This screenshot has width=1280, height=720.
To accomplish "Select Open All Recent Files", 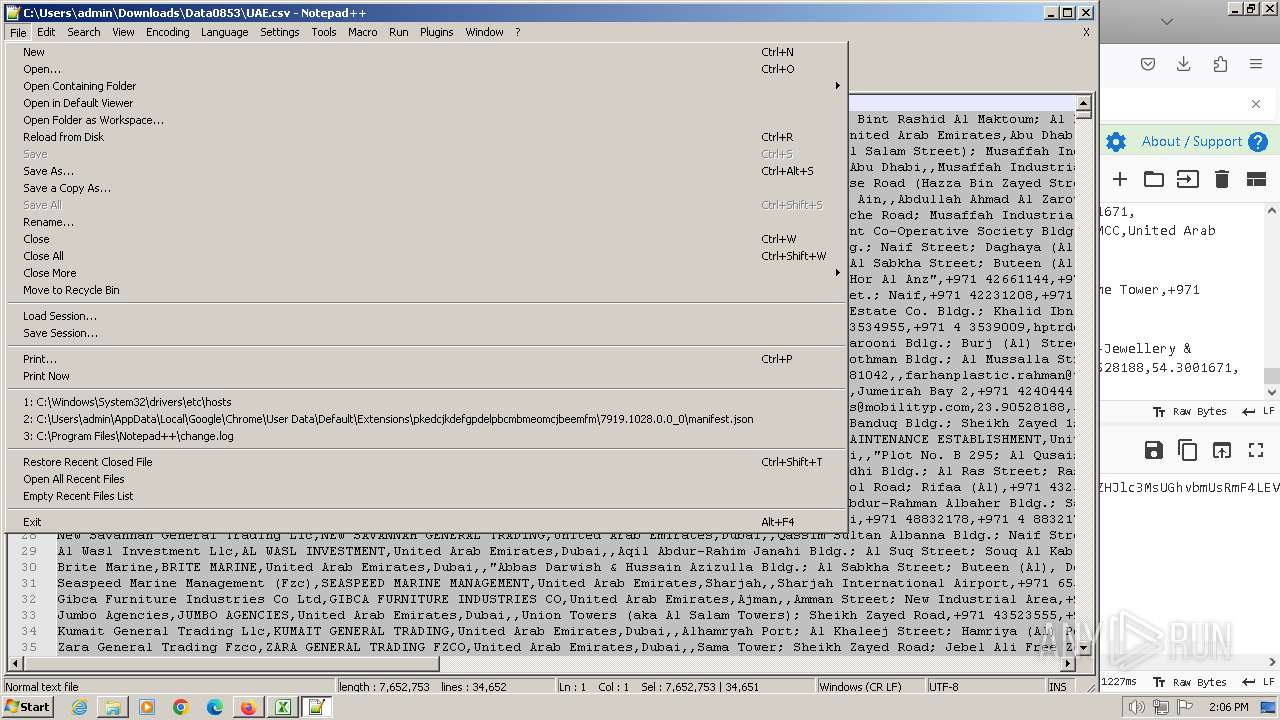I will coord(426,479).
